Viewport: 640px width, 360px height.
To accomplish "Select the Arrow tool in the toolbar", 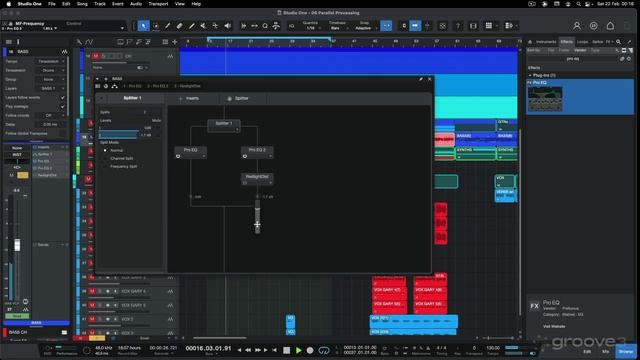I will (x=143, y=26).
